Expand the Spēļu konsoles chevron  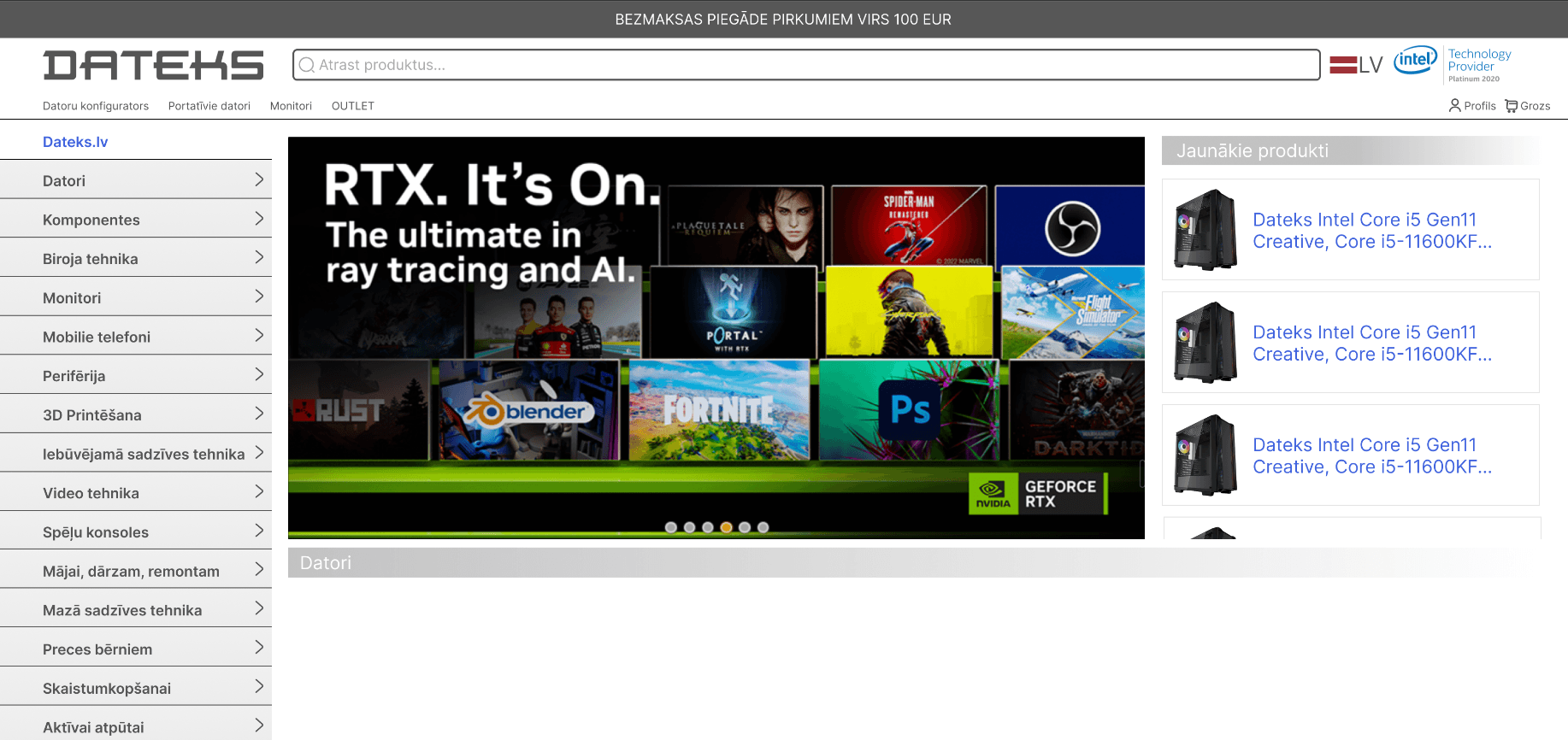click(x=259, y=531)
